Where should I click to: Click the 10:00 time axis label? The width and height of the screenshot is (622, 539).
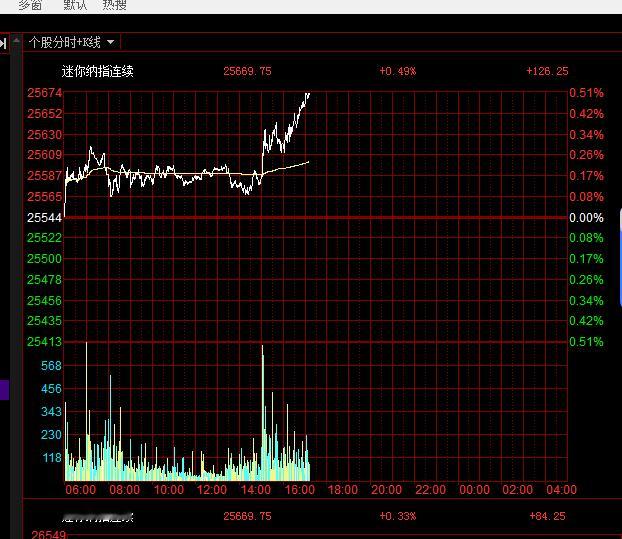tap(169, 490)
